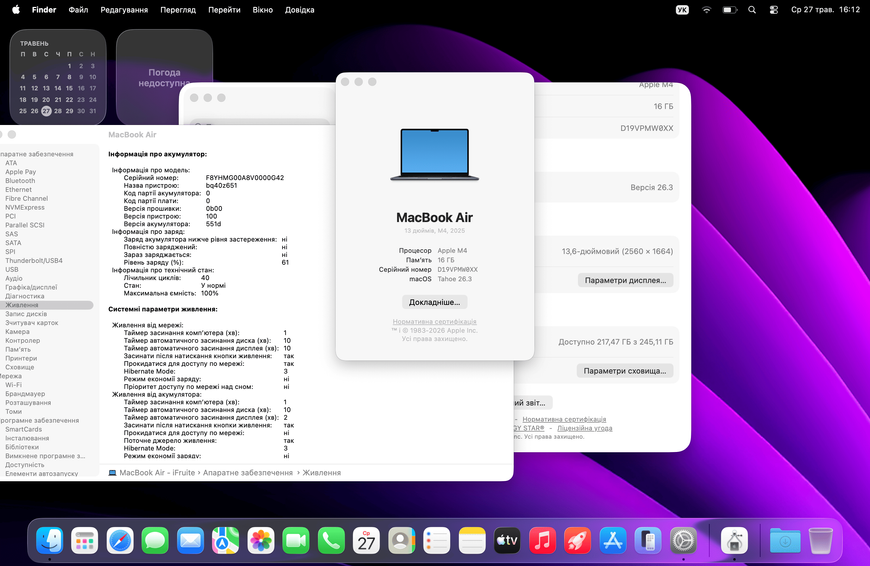The width and height of the screenshot is (870, 566).
Task: Click the Wi-Fi status icon
Action: tap(706, 10)
